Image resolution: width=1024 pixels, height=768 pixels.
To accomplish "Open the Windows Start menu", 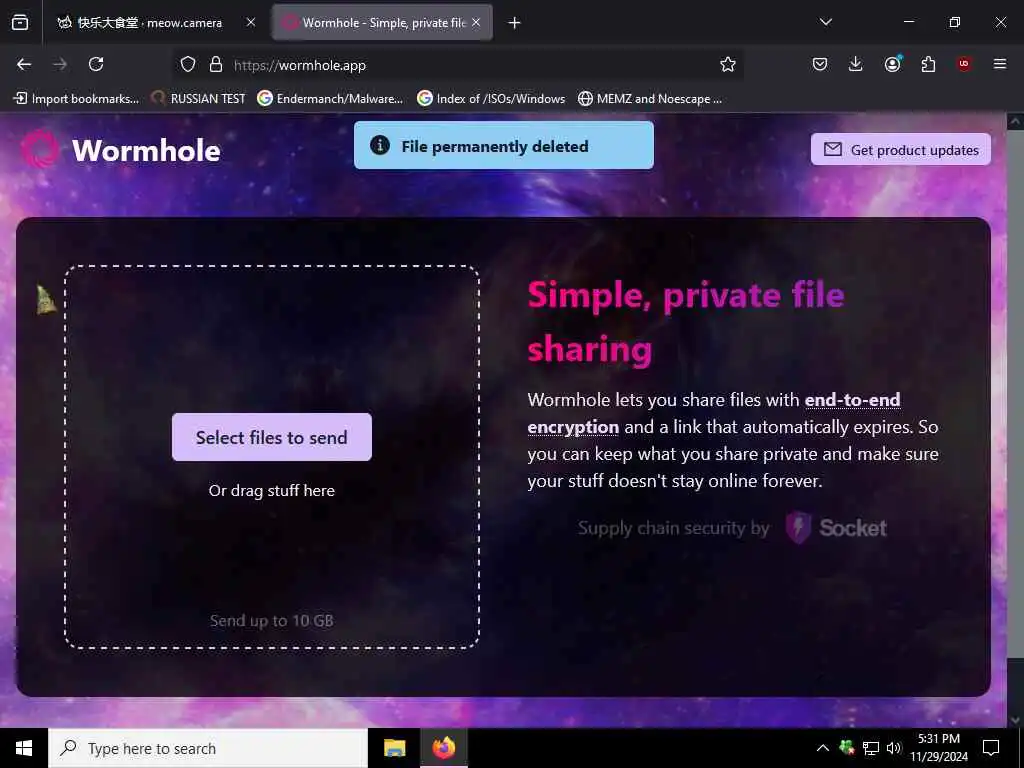I will (x=24, y=748).
